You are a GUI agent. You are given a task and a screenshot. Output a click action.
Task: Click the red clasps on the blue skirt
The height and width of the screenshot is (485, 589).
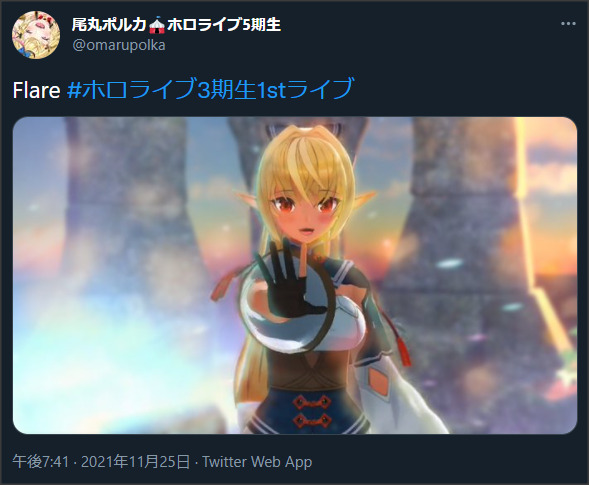point(310,411)
